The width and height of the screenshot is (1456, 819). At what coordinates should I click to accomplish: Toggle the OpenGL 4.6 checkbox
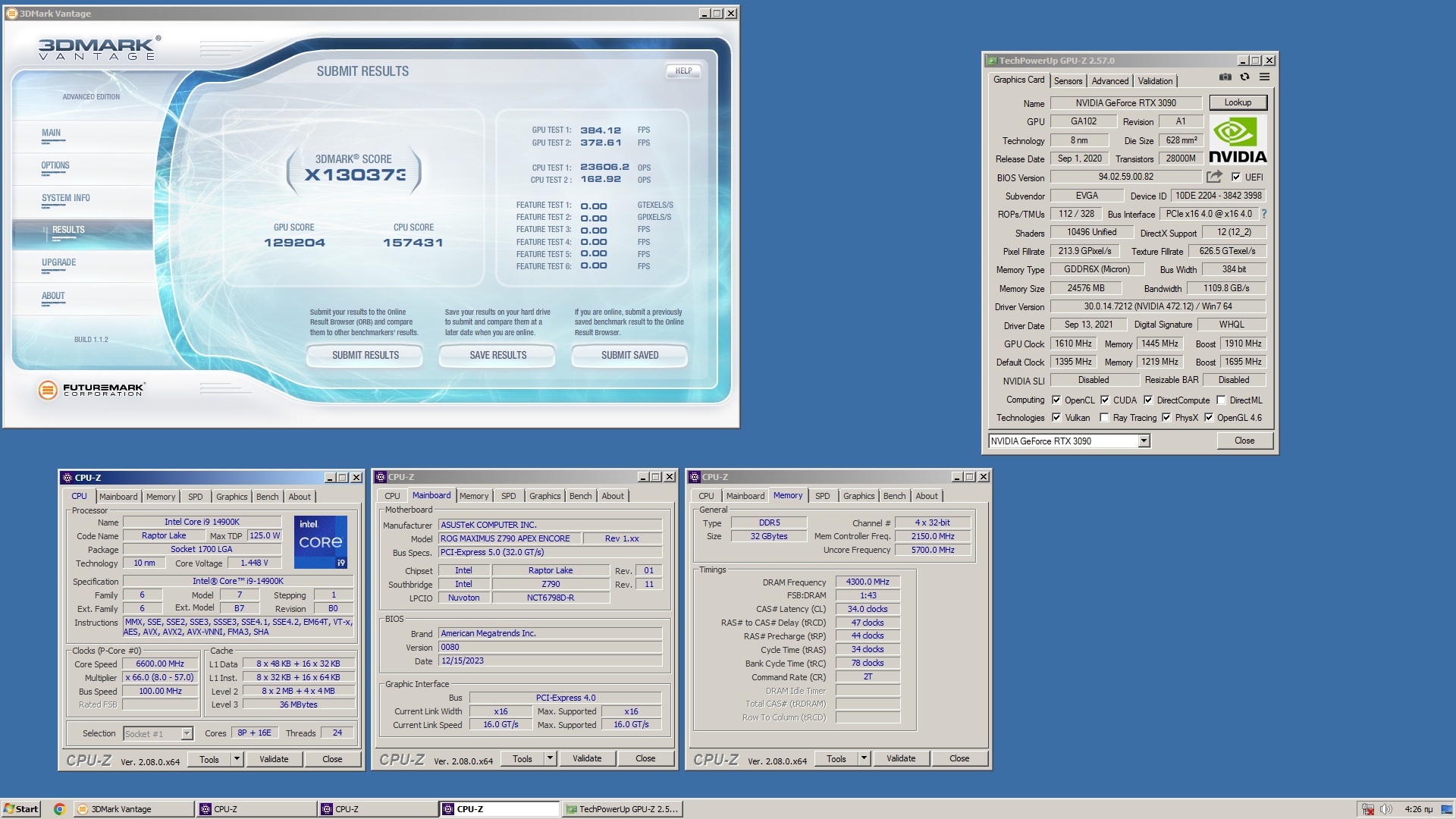click(1209, 418)
